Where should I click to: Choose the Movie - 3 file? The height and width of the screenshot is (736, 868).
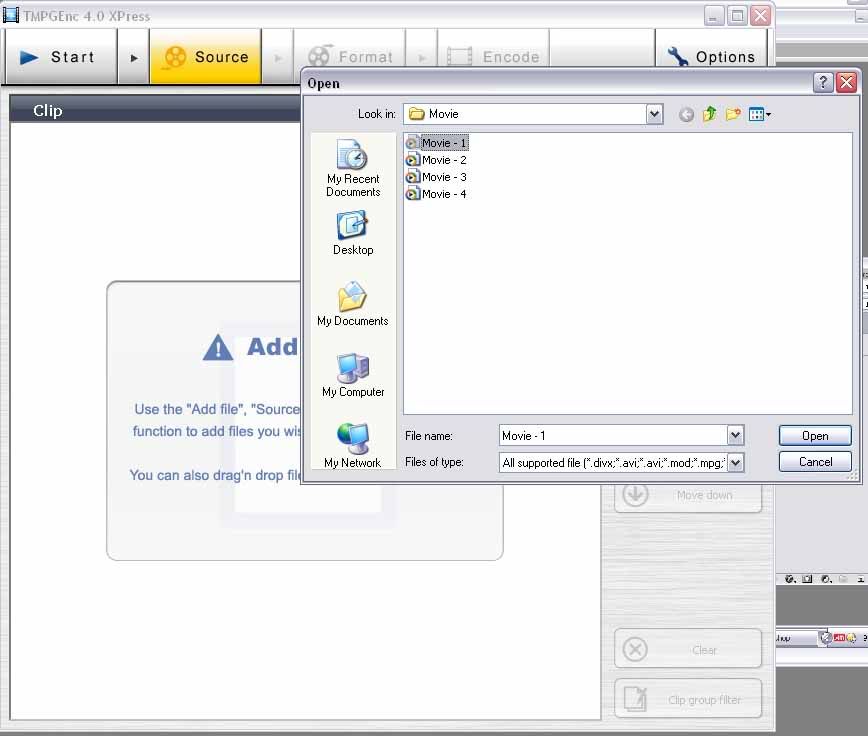click(437, 177)
